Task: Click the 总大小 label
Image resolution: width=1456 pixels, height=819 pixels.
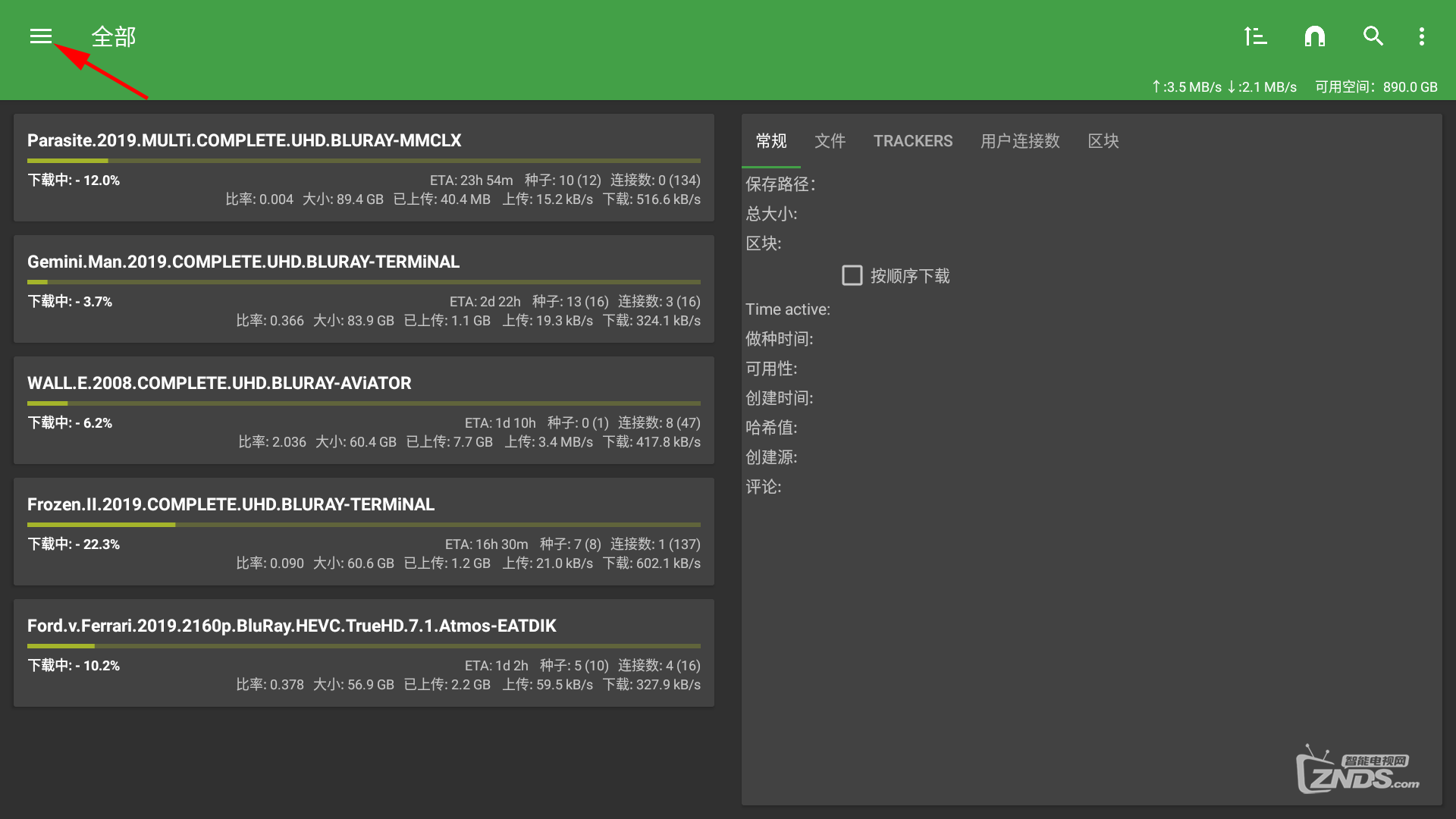Action: [771, 214]
